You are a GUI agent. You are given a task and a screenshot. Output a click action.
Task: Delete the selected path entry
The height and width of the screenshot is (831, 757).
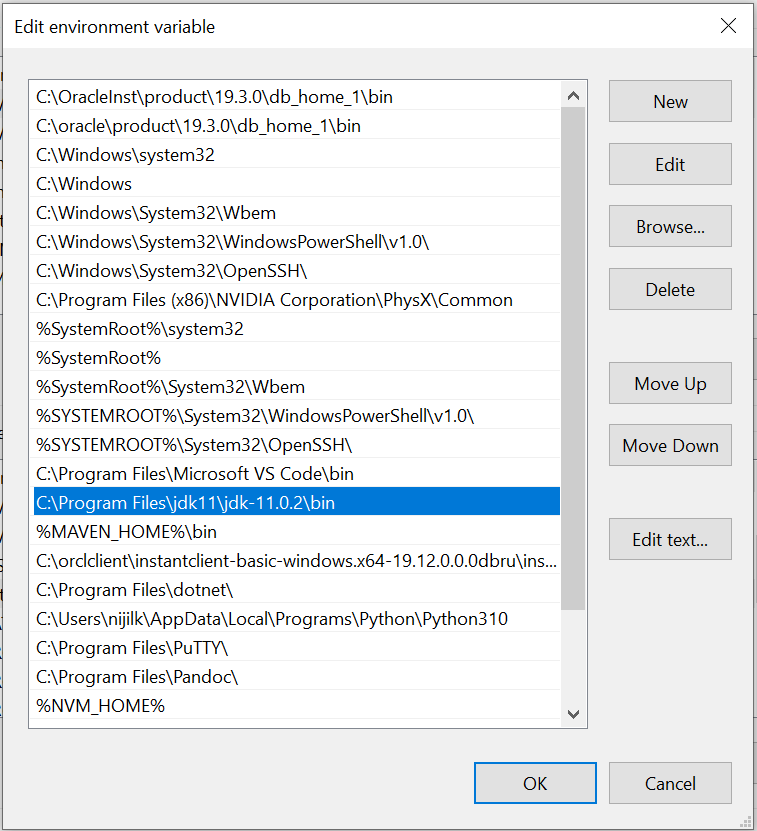670,290
